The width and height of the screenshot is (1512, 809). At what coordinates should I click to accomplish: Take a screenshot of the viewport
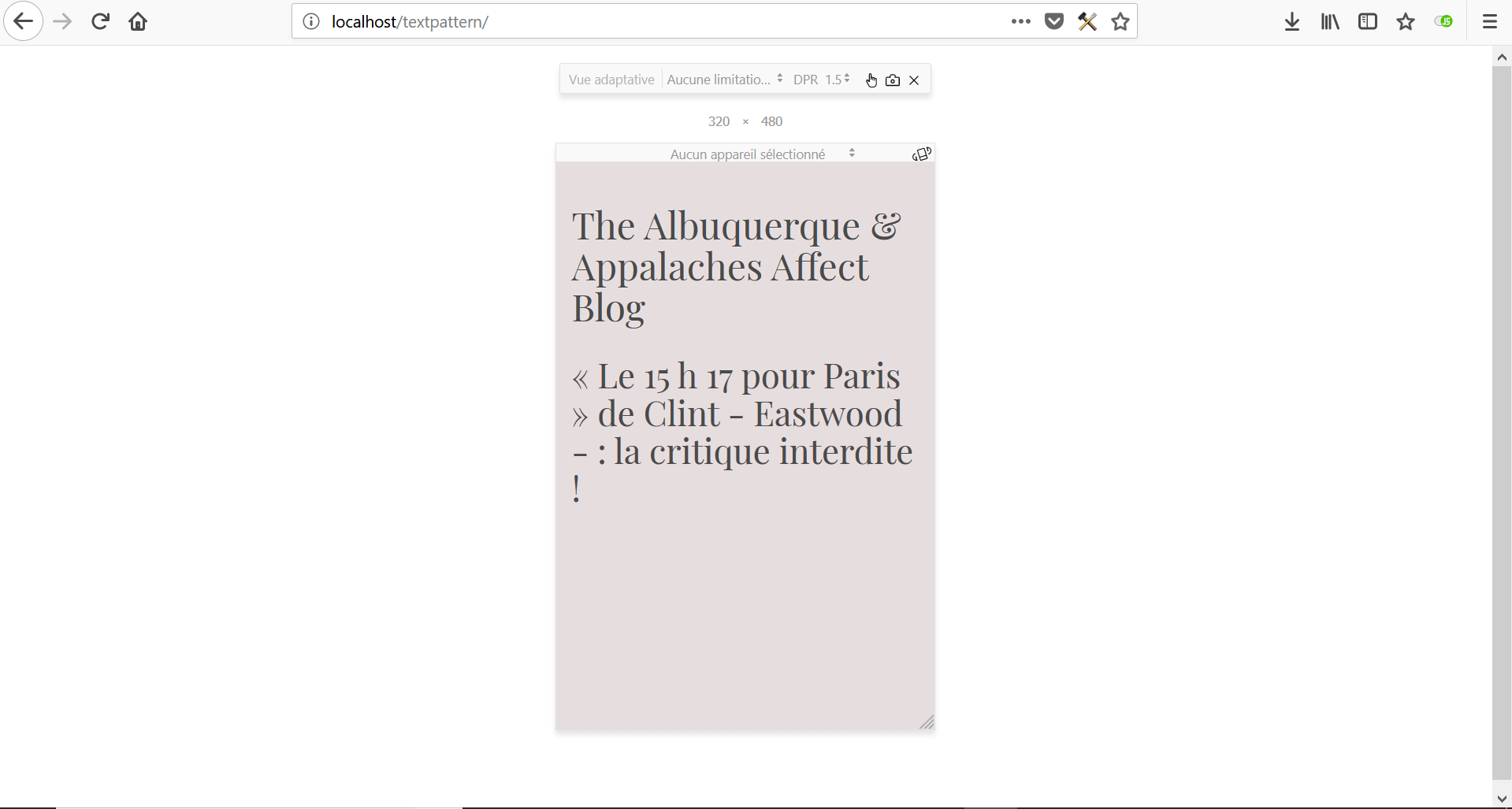893,80
